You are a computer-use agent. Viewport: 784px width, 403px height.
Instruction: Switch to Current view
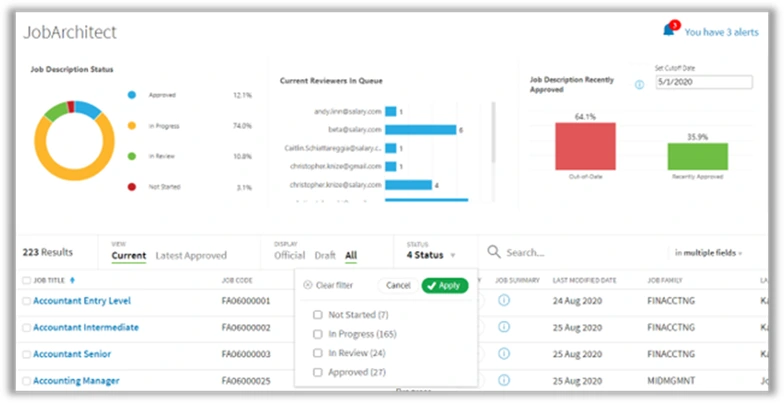128,256
